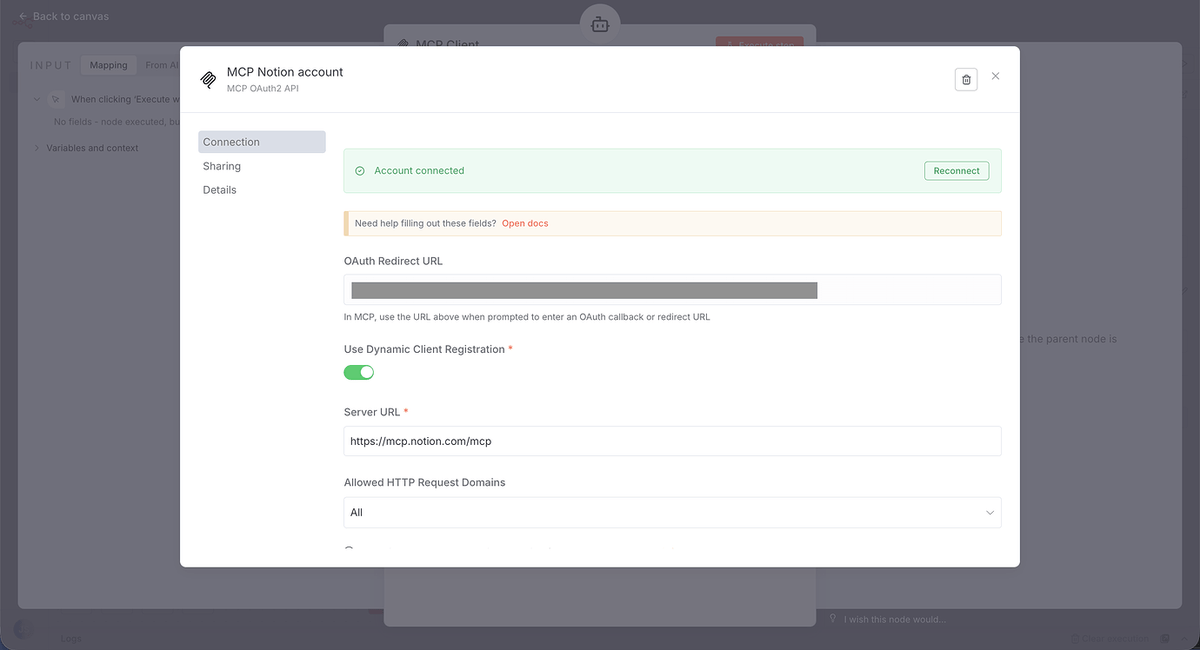Click the Reconnect button

[x=956, y=171]
